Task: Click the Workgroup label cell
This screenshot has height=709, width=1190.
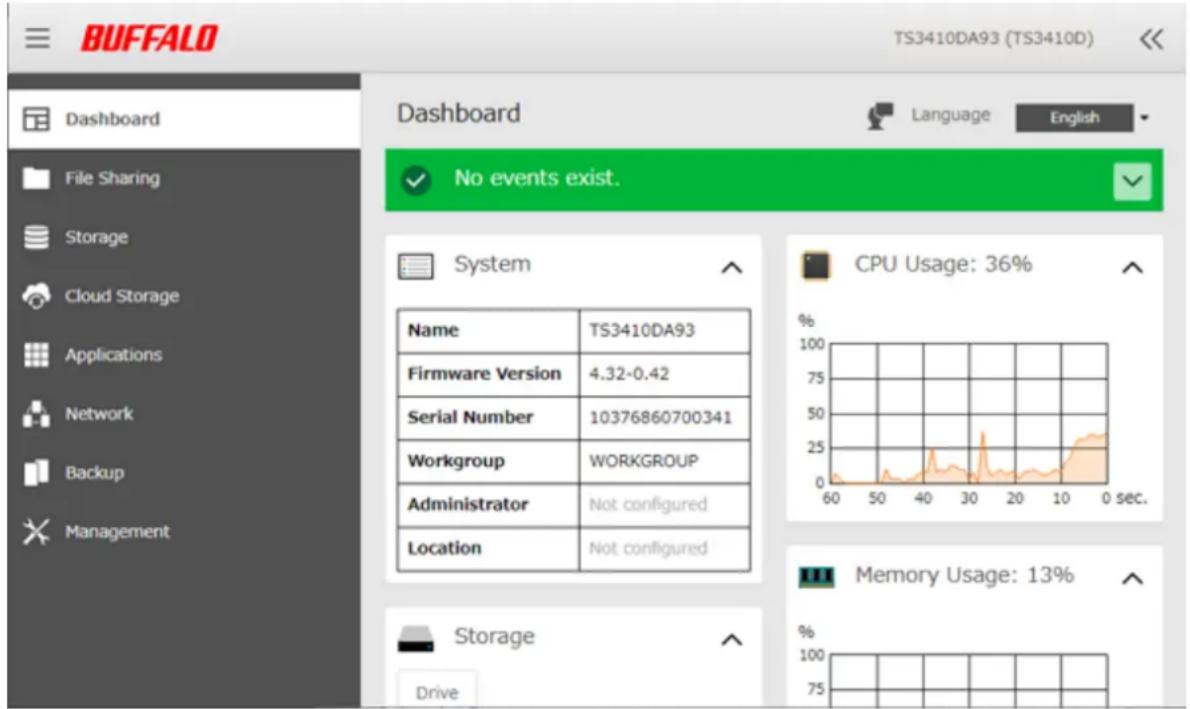Action: tap(488, 461)
